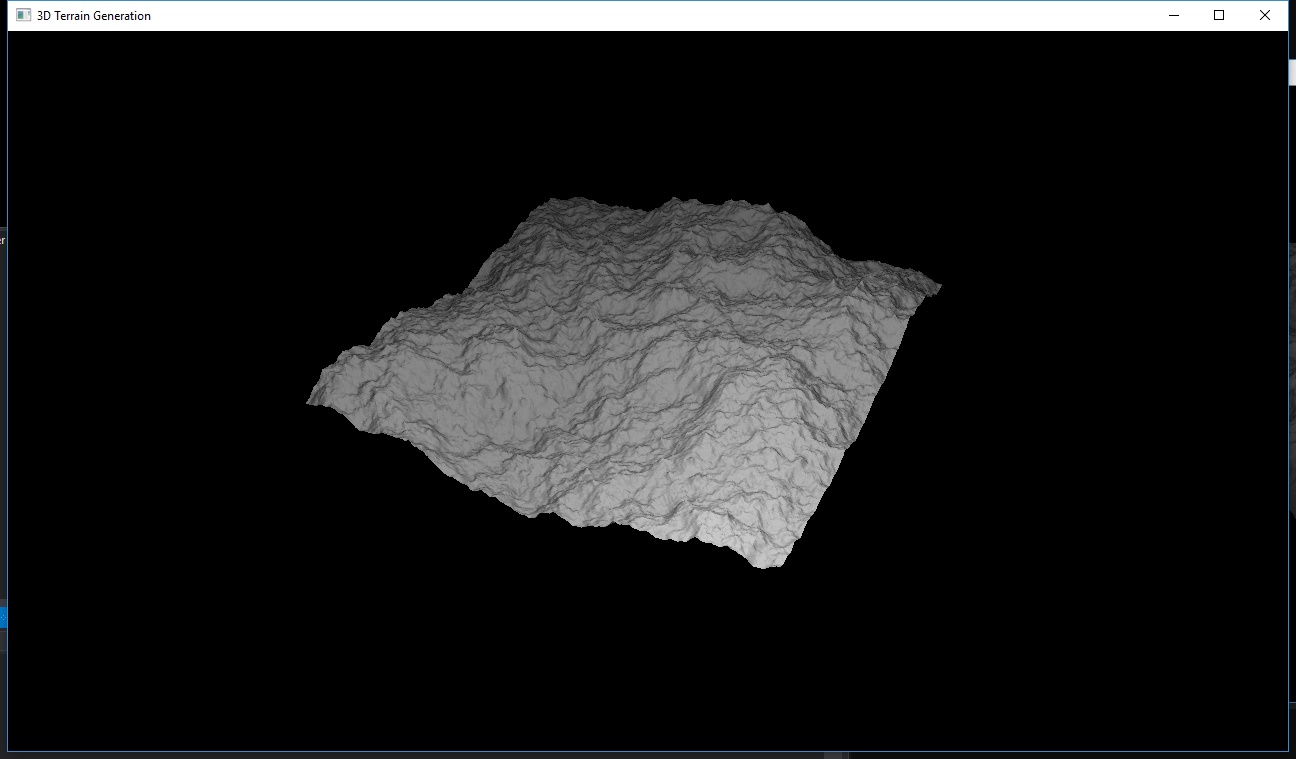Click the 3D Terrain Generation window icon
Image resolution: width=1296 pixels, height=759 pixels.
tap(23, 16)
